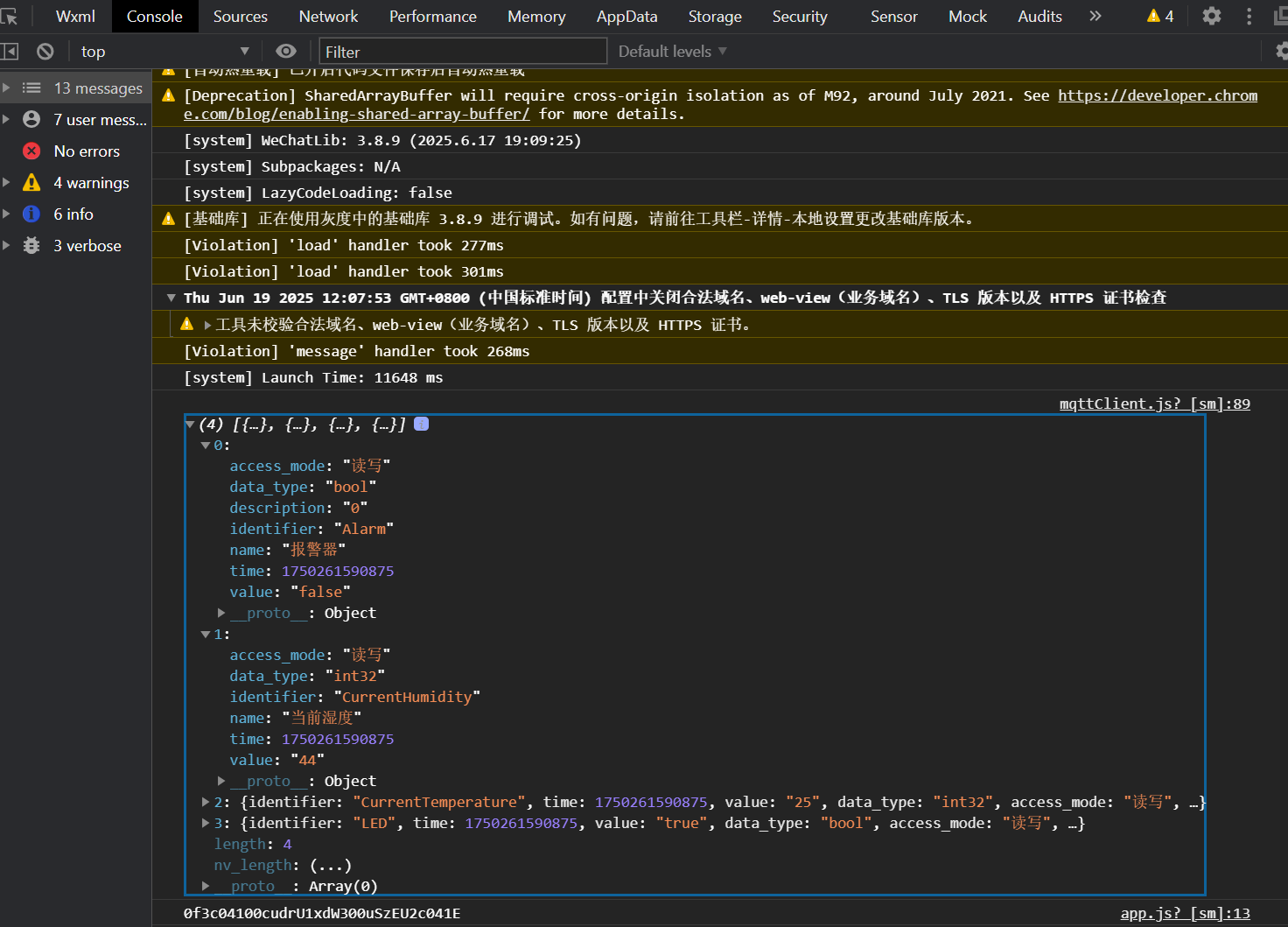This screenshot has width=1288, height=927.
Task: Switch to the Sources tab
Action: click(x=240, y=16)
